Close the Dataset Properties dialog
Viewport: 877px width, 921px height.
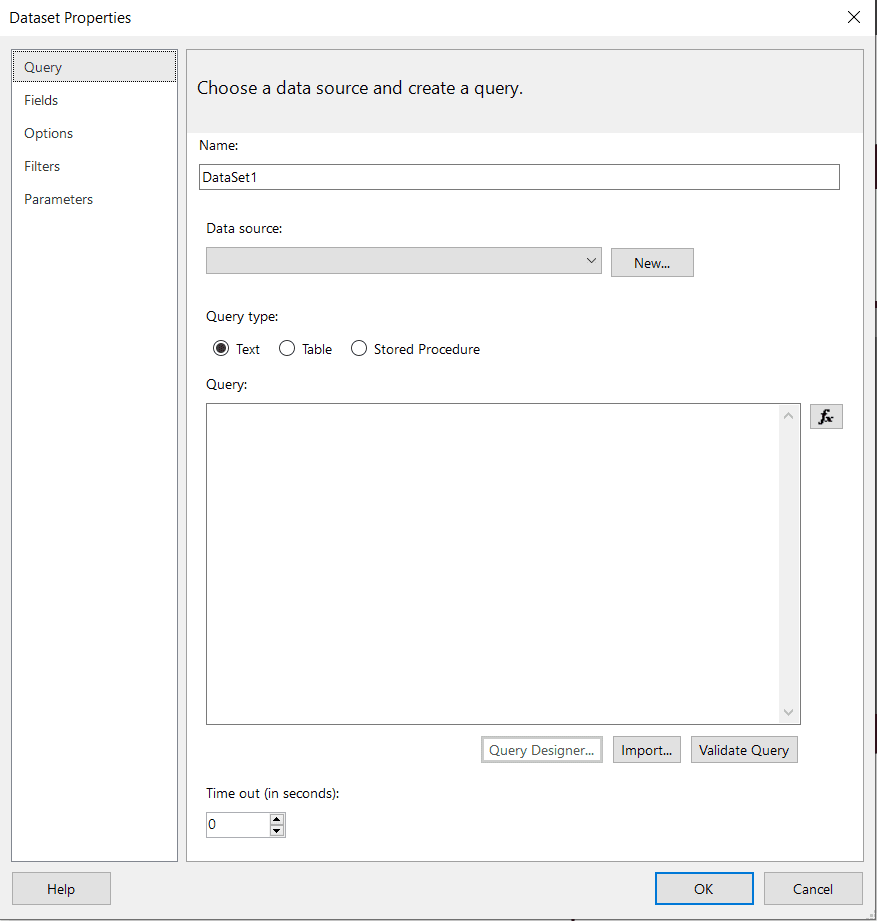click(x=854, y=18)
